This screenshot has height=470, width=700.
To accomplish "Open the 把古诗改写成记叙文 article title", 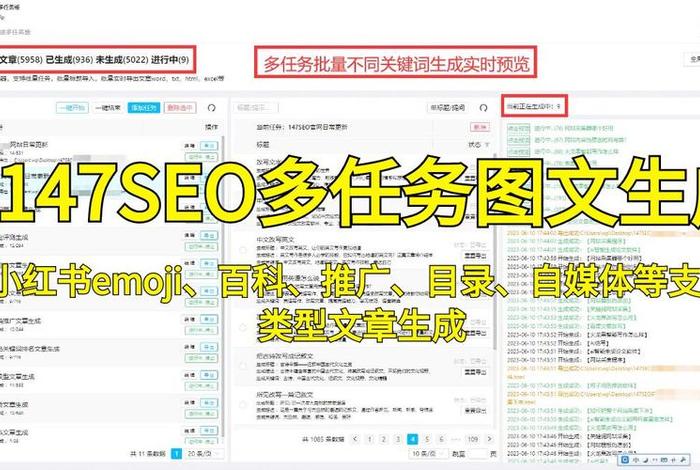I will click(285, 356).
